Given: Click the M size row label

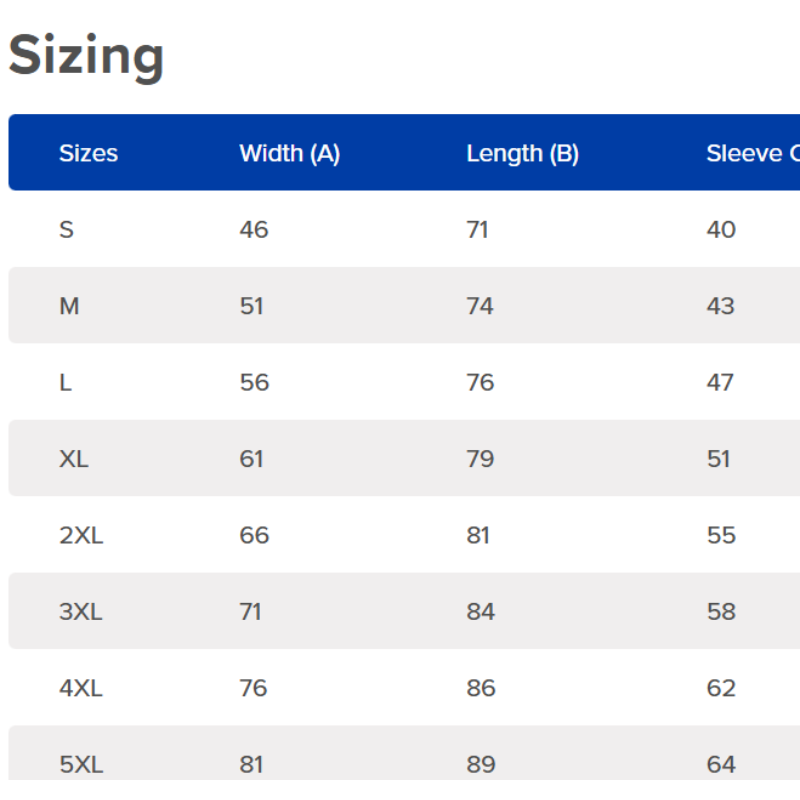Looking at the screenshot, I should tap(69, 306).
